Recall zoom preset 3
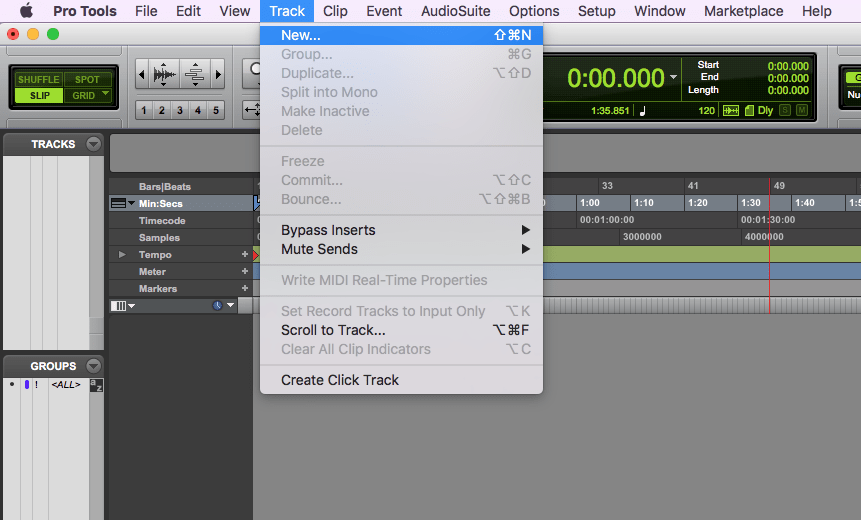This screenshot has height=520, width=861. 180,110
